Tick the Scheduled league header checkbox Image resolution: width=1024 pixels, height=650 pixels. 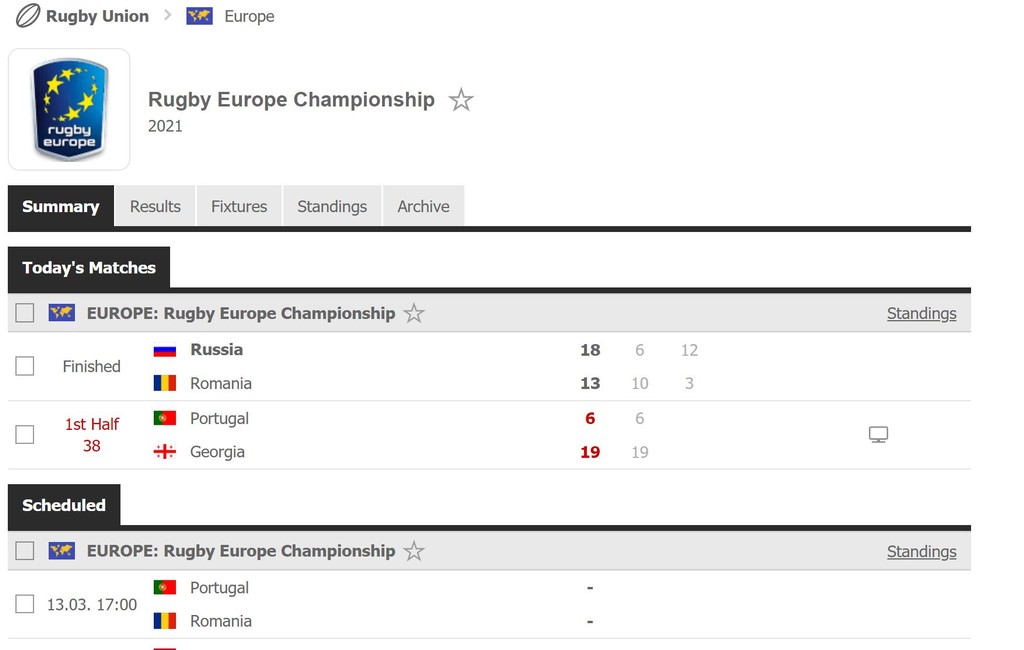pos(25,551)
